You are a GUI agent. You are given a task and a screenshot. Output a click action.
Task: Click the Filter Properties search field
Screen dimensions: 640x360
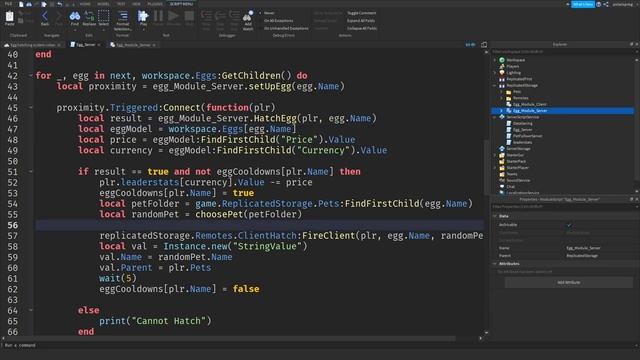tap(562, 207)
